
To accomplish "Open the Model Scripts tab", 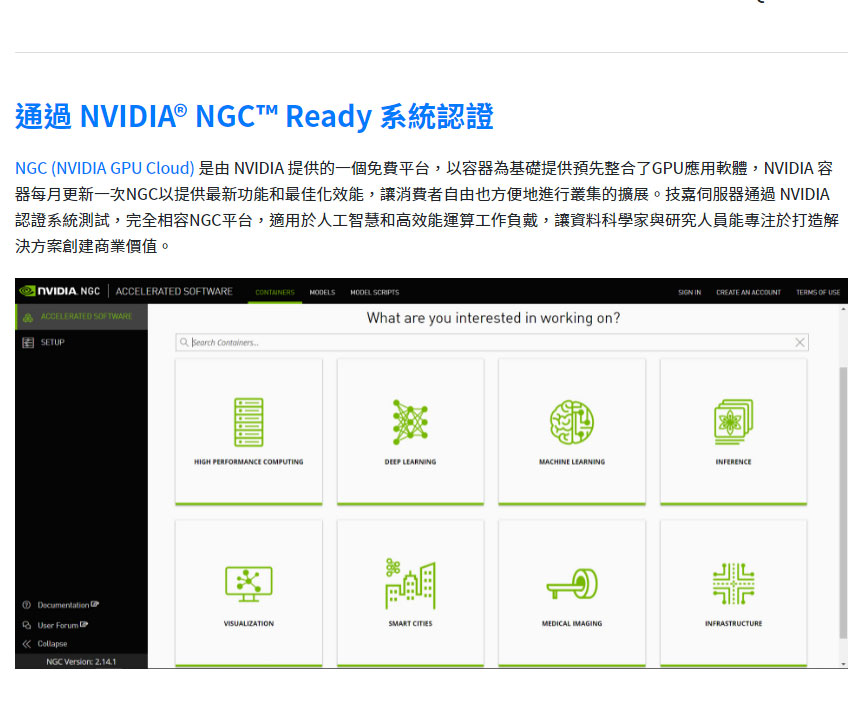I will [x=375, y=292].
